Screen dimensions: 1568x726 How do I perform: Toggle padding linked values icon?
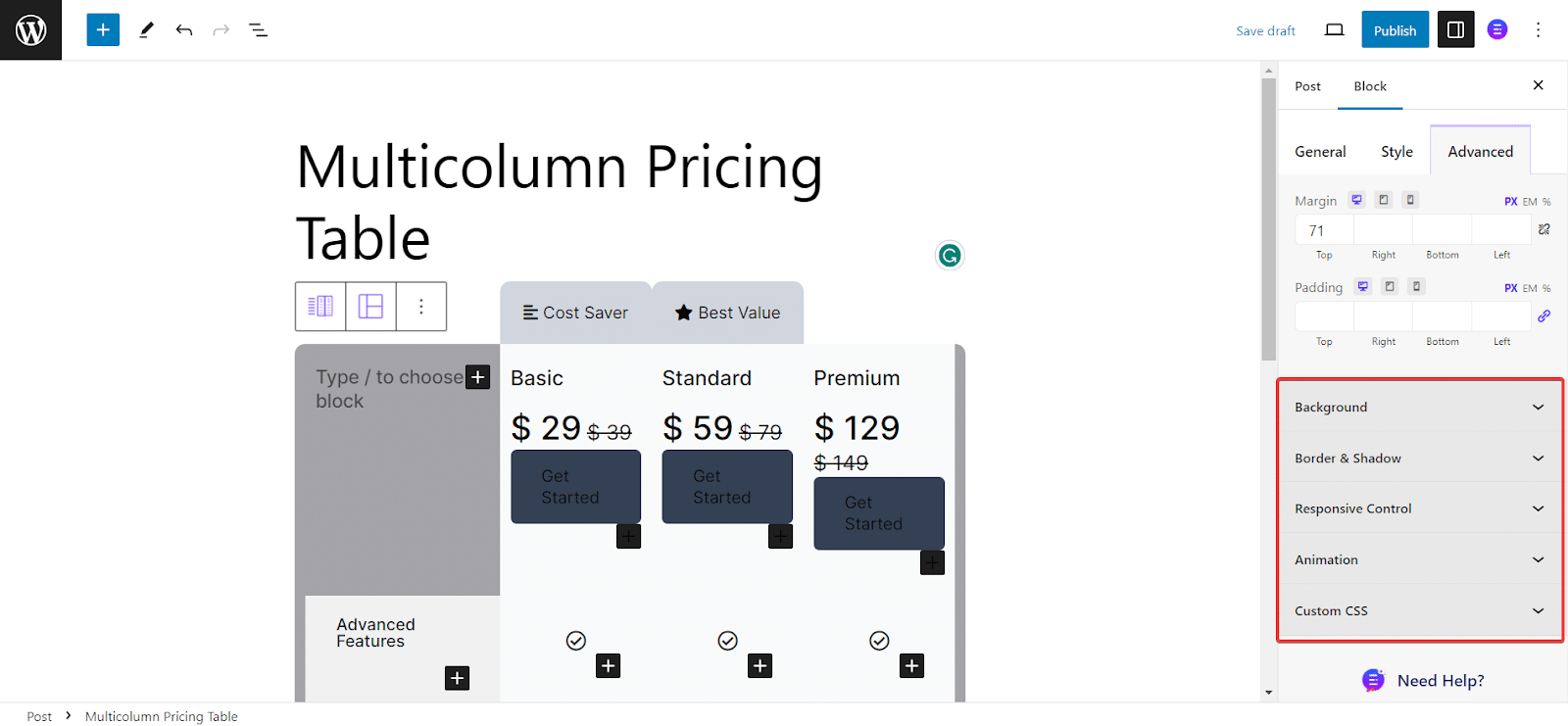[x=1544, y=315]
